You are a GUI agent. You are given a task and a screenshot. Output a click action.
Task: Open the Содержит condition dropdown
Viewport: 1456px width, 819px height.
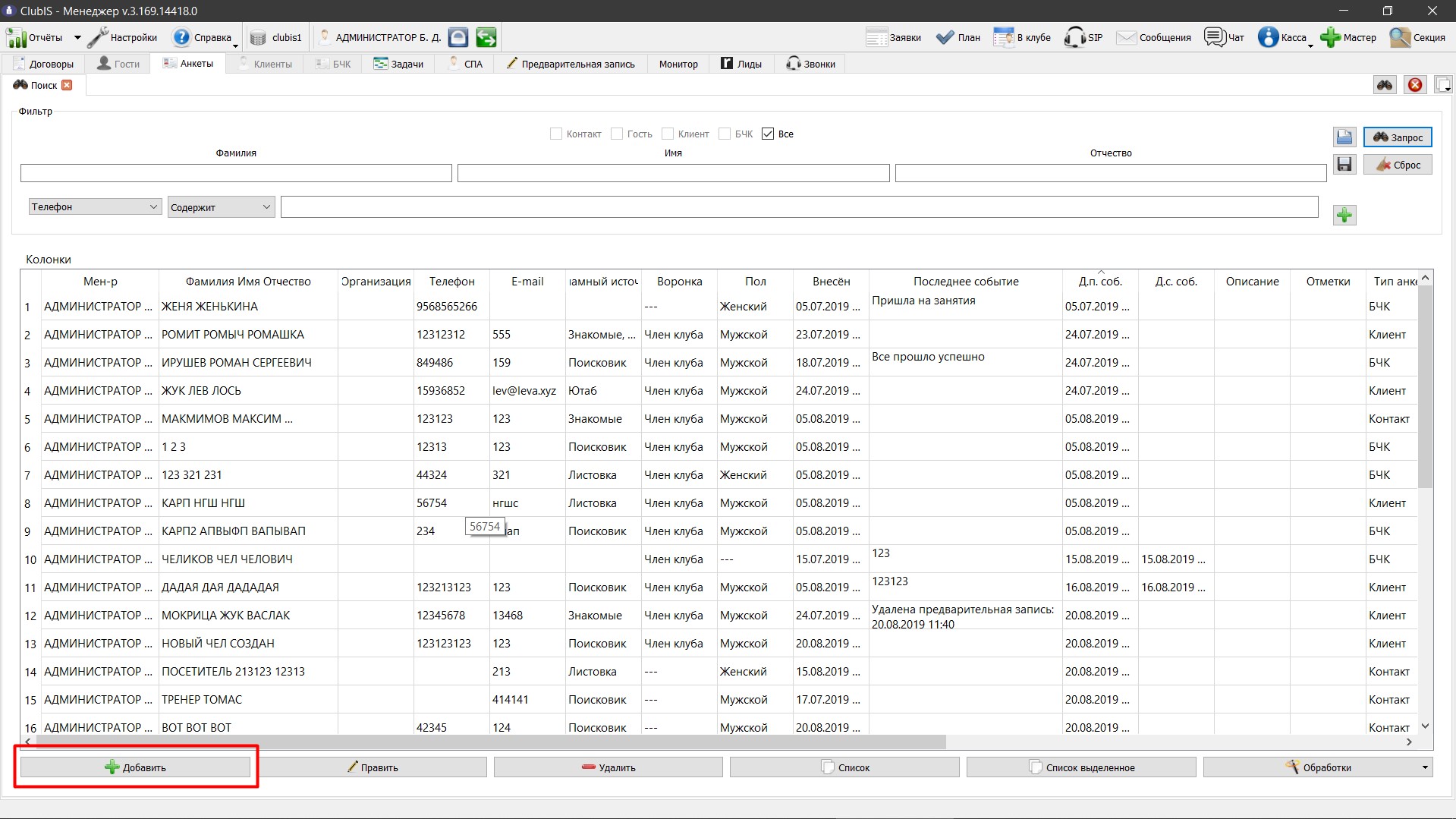pyautogui.click(x=221, y=207)
